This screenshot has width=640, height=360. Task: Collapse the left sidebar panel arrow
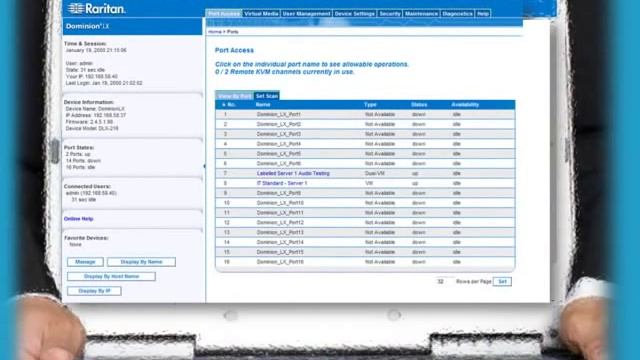(x=204, y=166)
